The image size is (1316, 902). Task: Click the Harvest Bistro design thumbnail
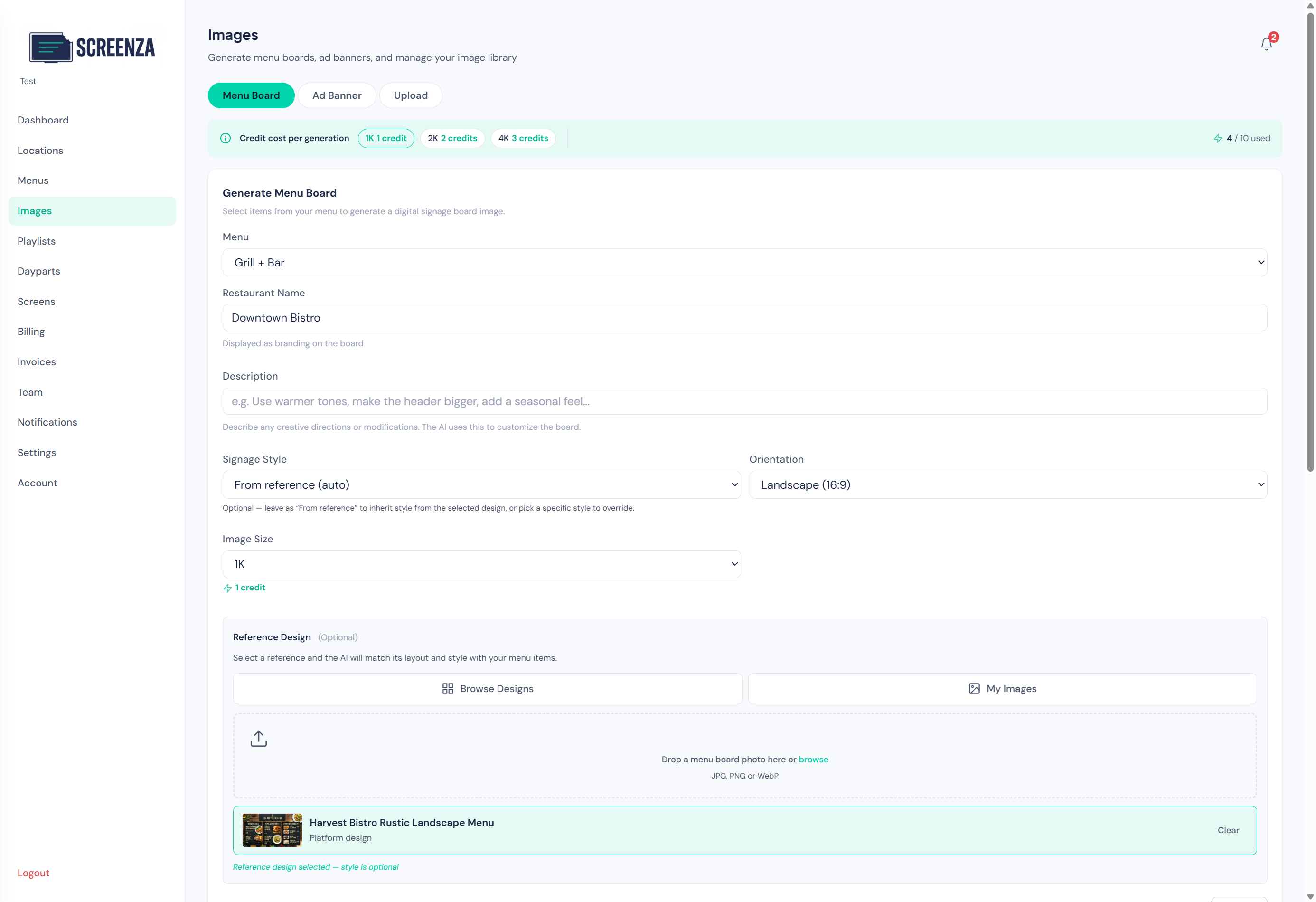click(x=272, y=829)
